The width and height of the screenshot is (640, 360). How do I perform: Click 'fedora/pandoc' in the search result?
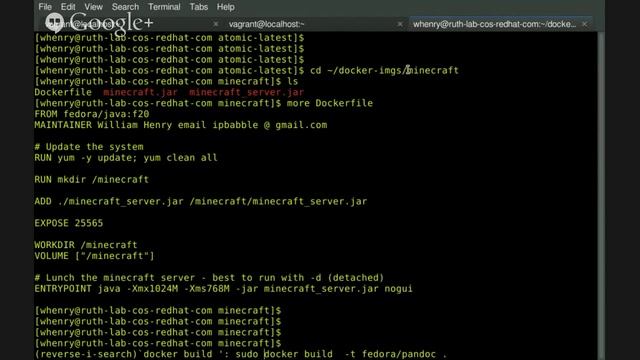click(x=399, y=354)
